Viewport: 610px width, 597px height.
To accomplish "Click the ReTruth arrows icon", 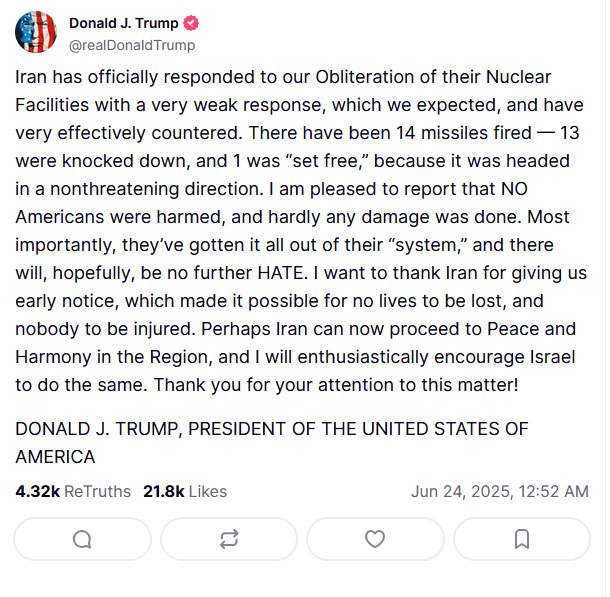I will (x=229, y=539).
